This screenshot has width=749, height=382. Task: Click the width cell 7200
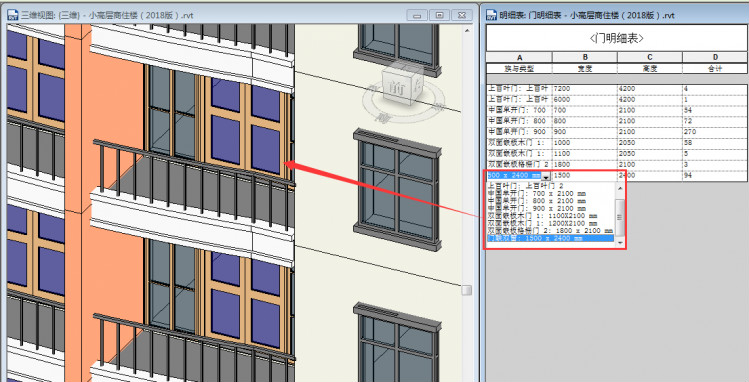[585, 89]
